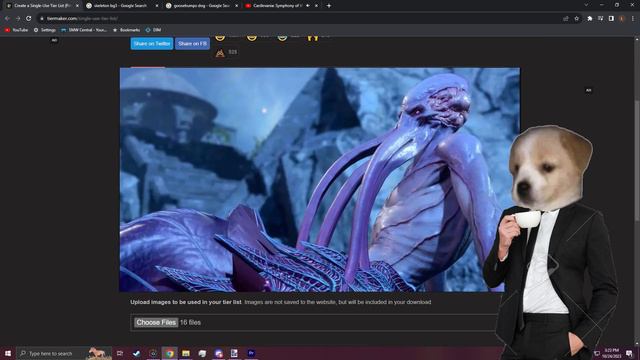Image resolution: width=640 pixels, height=360 pixels.
Task: Open File Explorer from the taskbar
Action: pyautogui.click(x=186, y=353)
